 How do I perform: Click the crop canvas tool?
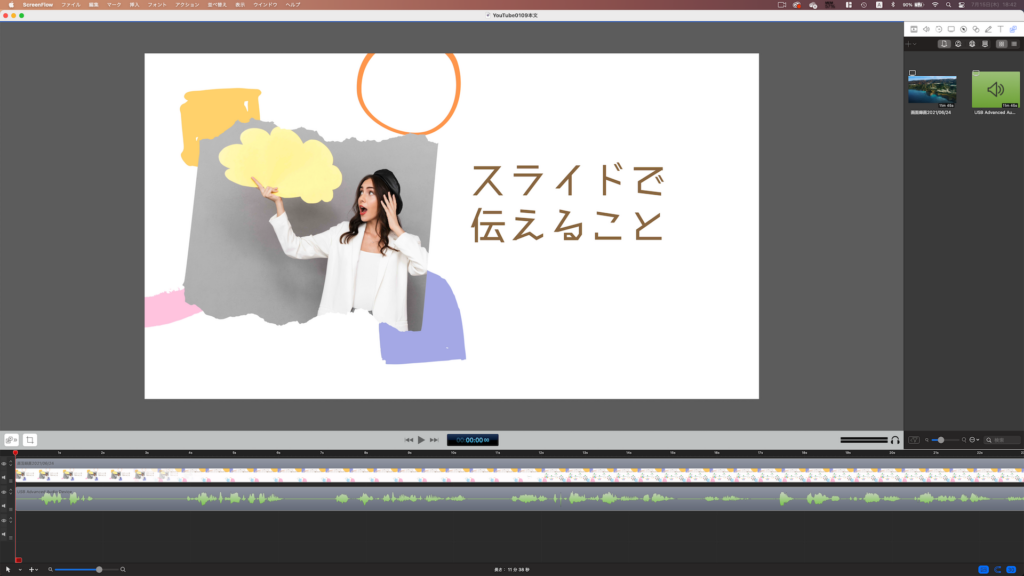(31, 440)
